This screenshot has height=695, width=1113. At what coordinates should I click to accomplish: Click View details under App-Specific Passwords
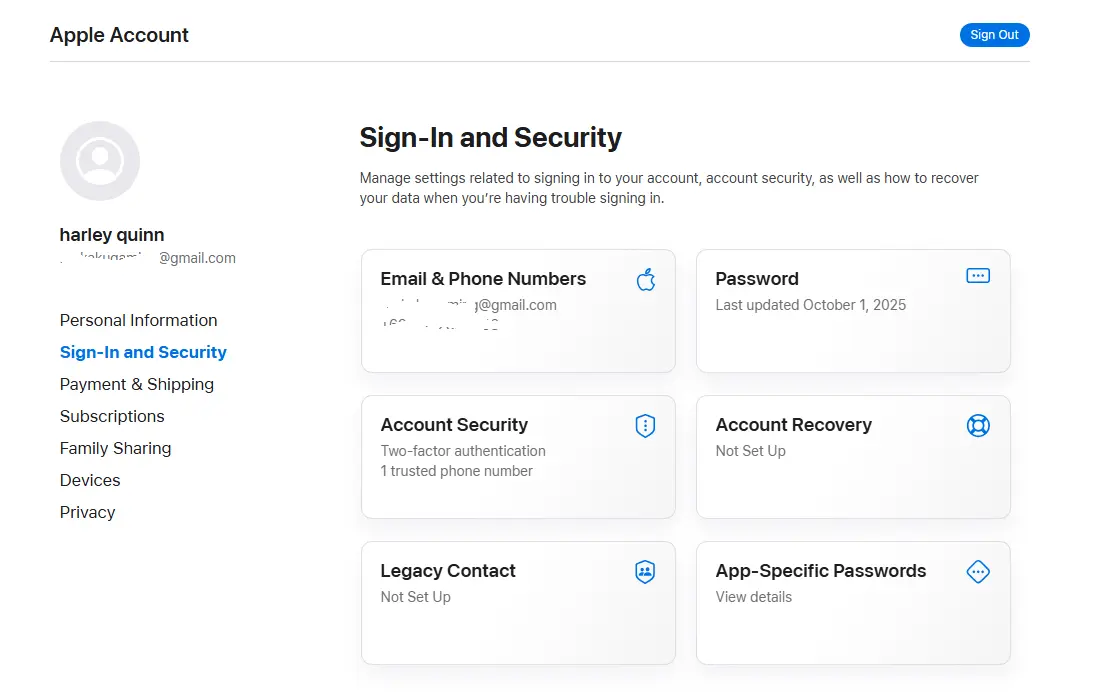pyautogui.click(x=753, y=597)
